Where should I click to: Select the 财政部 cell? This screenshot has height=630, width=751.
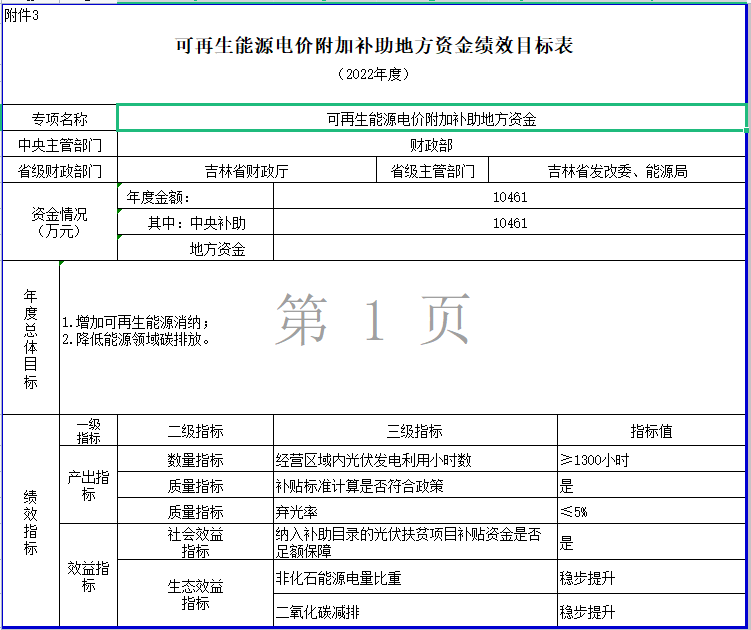(x=431, y=145)
